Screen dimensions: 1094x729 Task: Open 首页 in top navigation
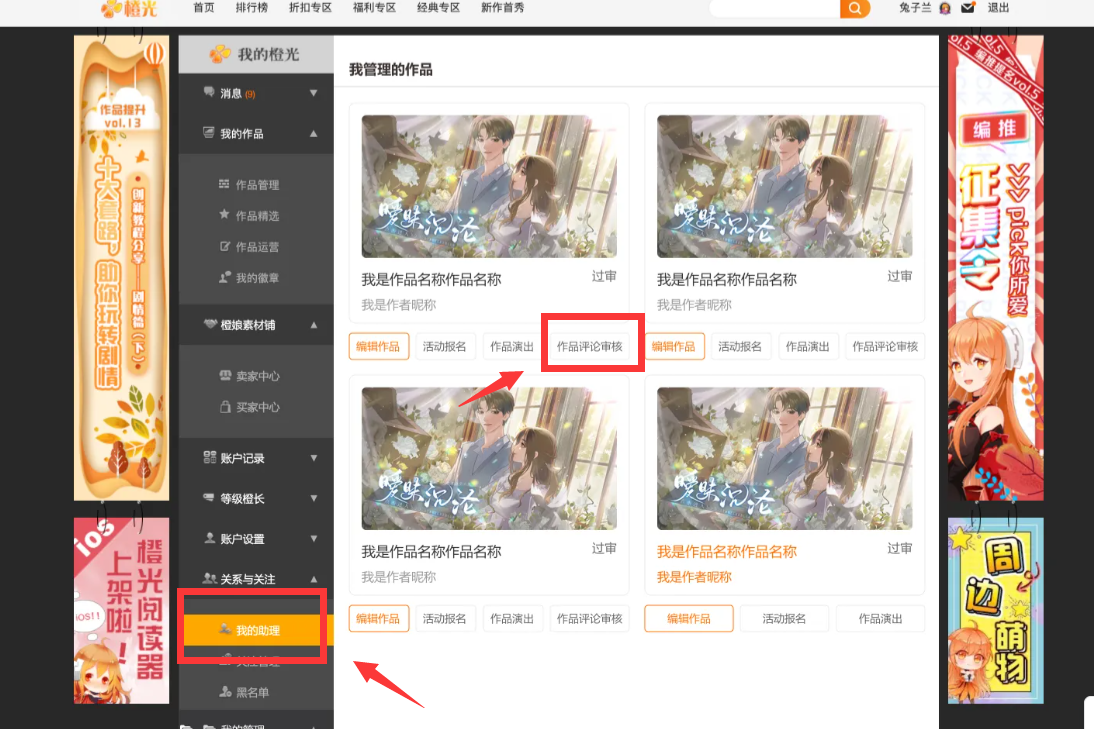[204, 8]
